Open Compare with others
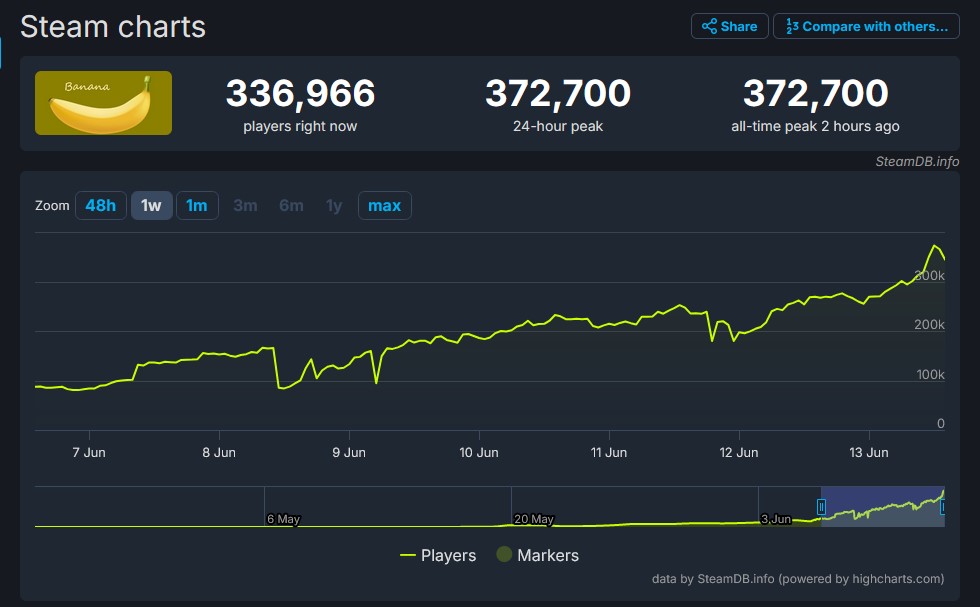 pyautogui.click(x=866, y=26)
